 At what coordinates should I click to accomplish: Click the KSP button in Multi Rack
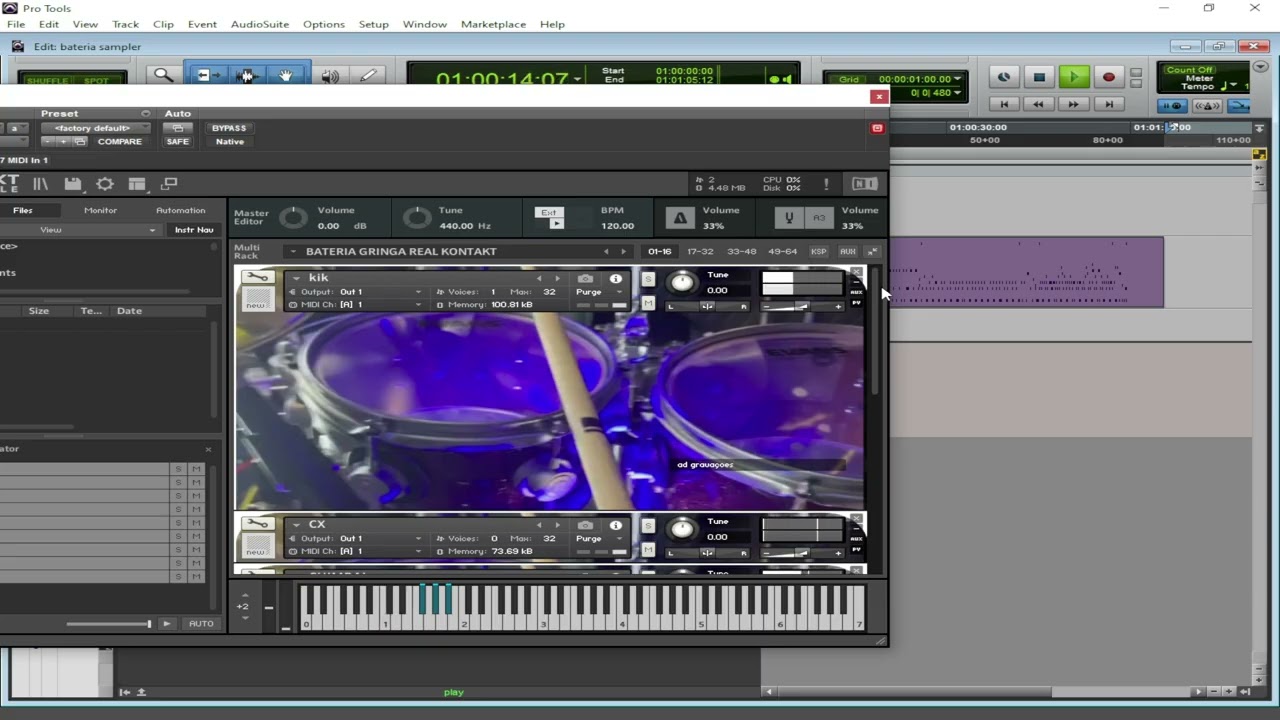point(819,252)
